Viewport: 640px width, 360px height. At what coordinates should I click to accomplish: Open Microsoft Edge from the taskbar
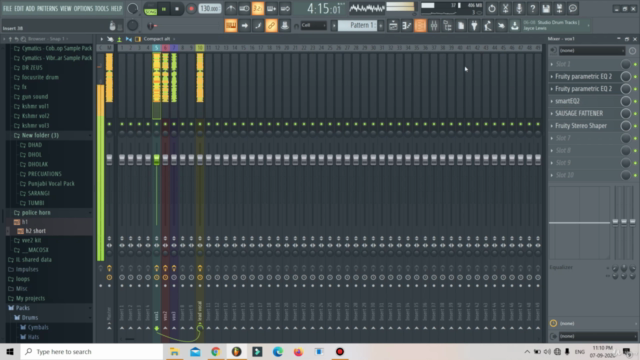[x=278, y=351]
